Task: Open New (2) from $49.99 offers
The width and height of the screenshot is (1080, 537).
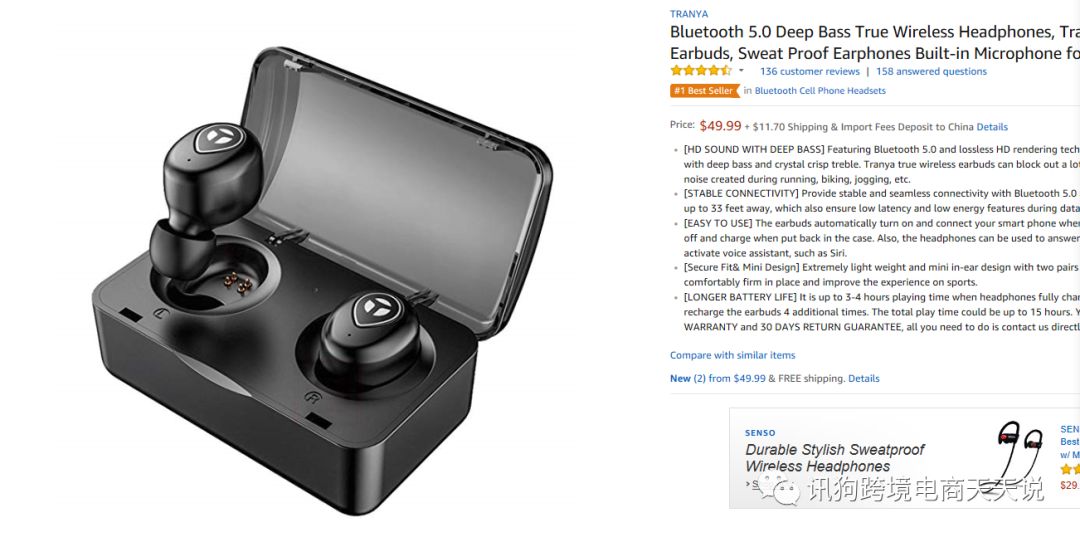Action: click(x=718, y=378)
